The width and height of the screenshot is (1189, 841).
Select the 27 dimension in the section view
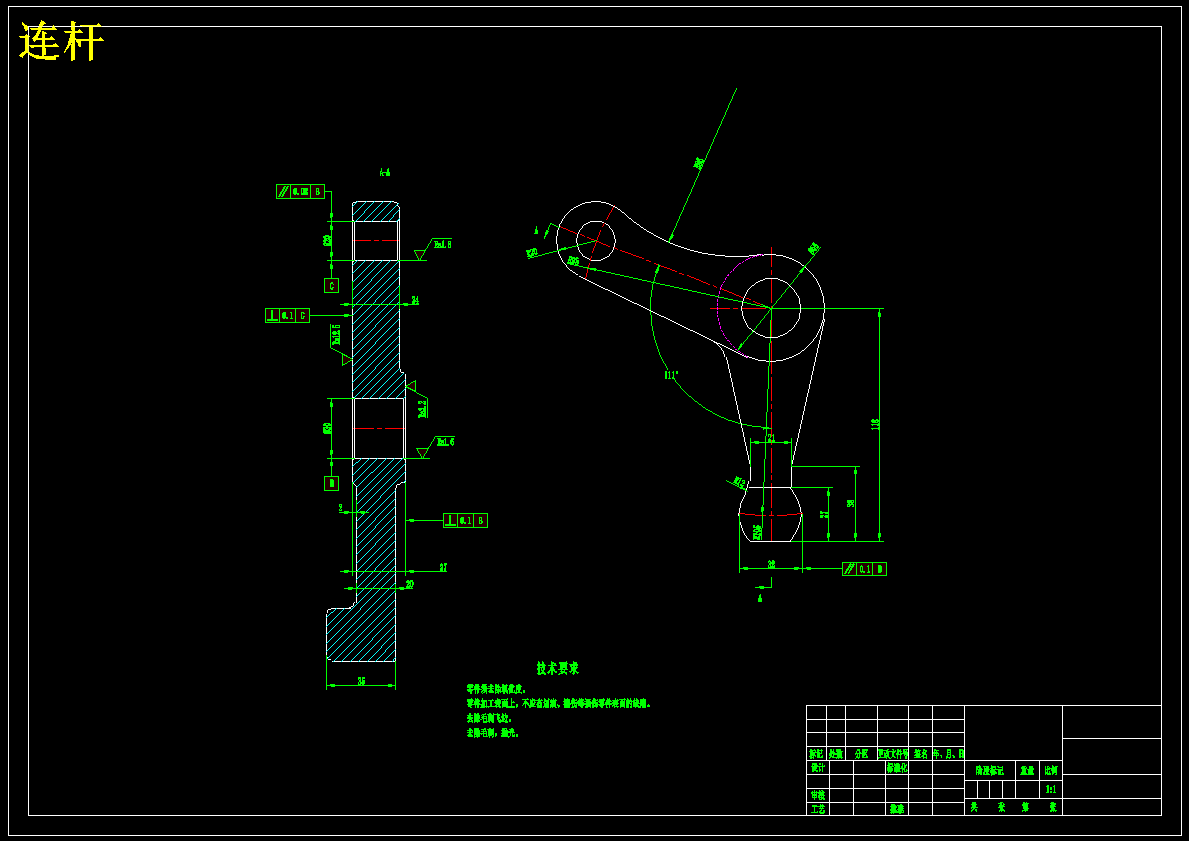(444, 566)
